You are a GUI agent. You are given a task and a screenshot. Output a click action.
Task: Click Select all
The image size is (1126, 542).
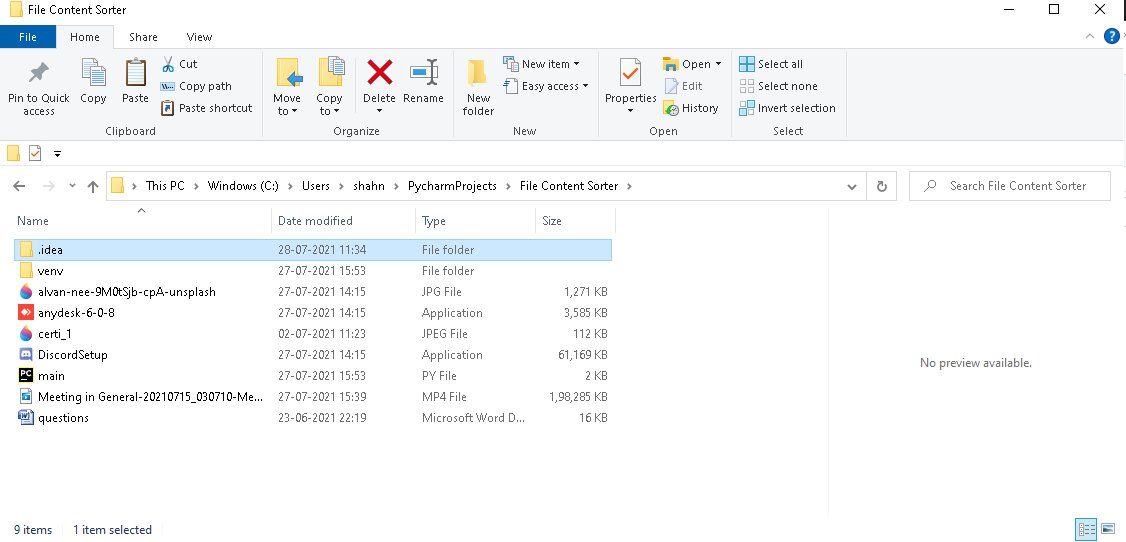pos(771,64)
